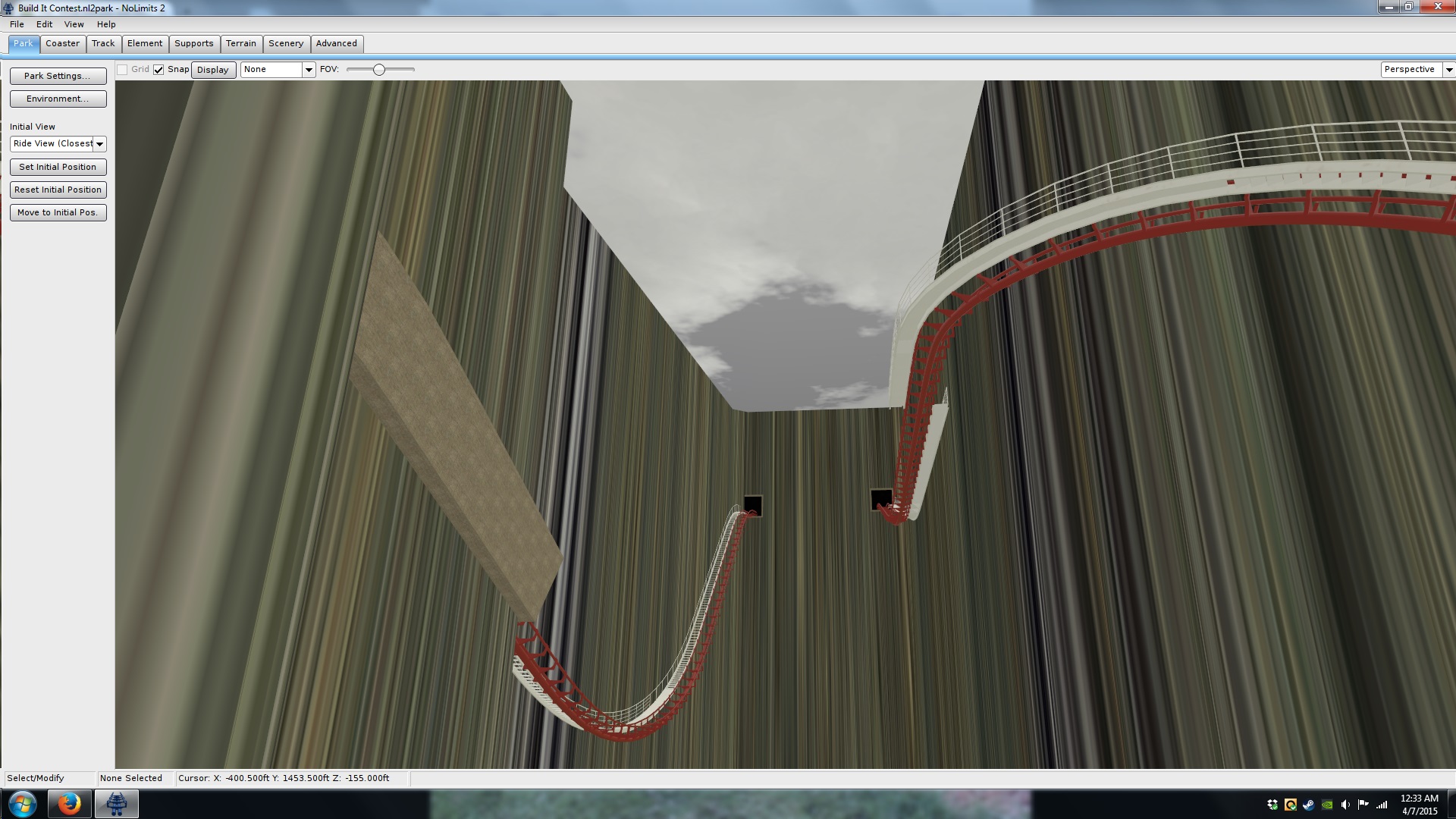The height and width of the screenshot is (819, 1456).
Task: Uncheck the Snap checkbox
Action: point(158,70)
